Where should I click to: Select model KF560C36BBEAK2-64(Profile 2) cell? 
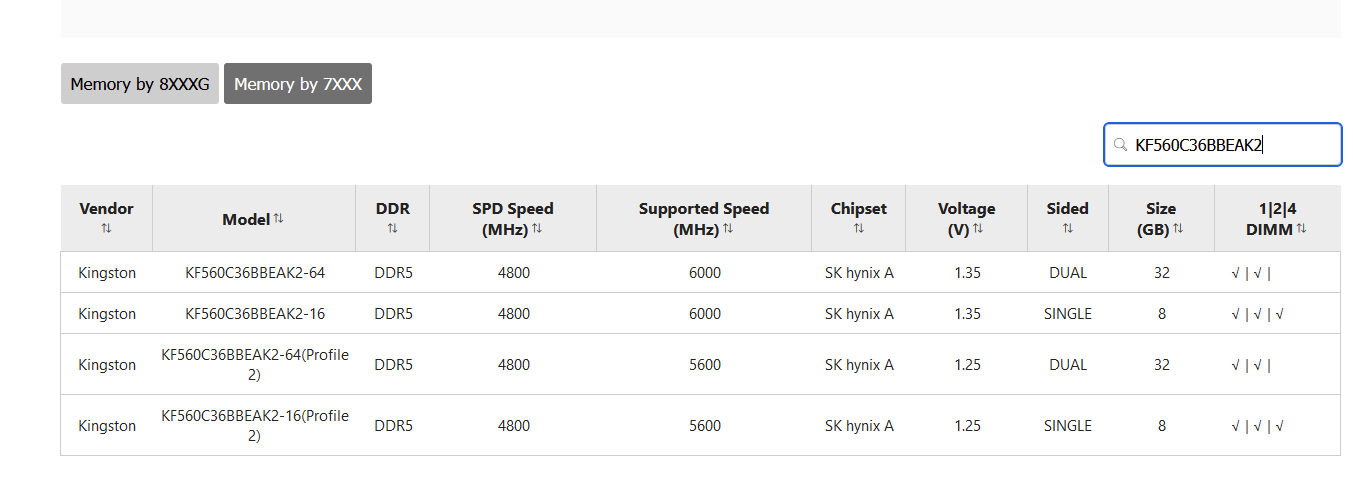(255, 365)
